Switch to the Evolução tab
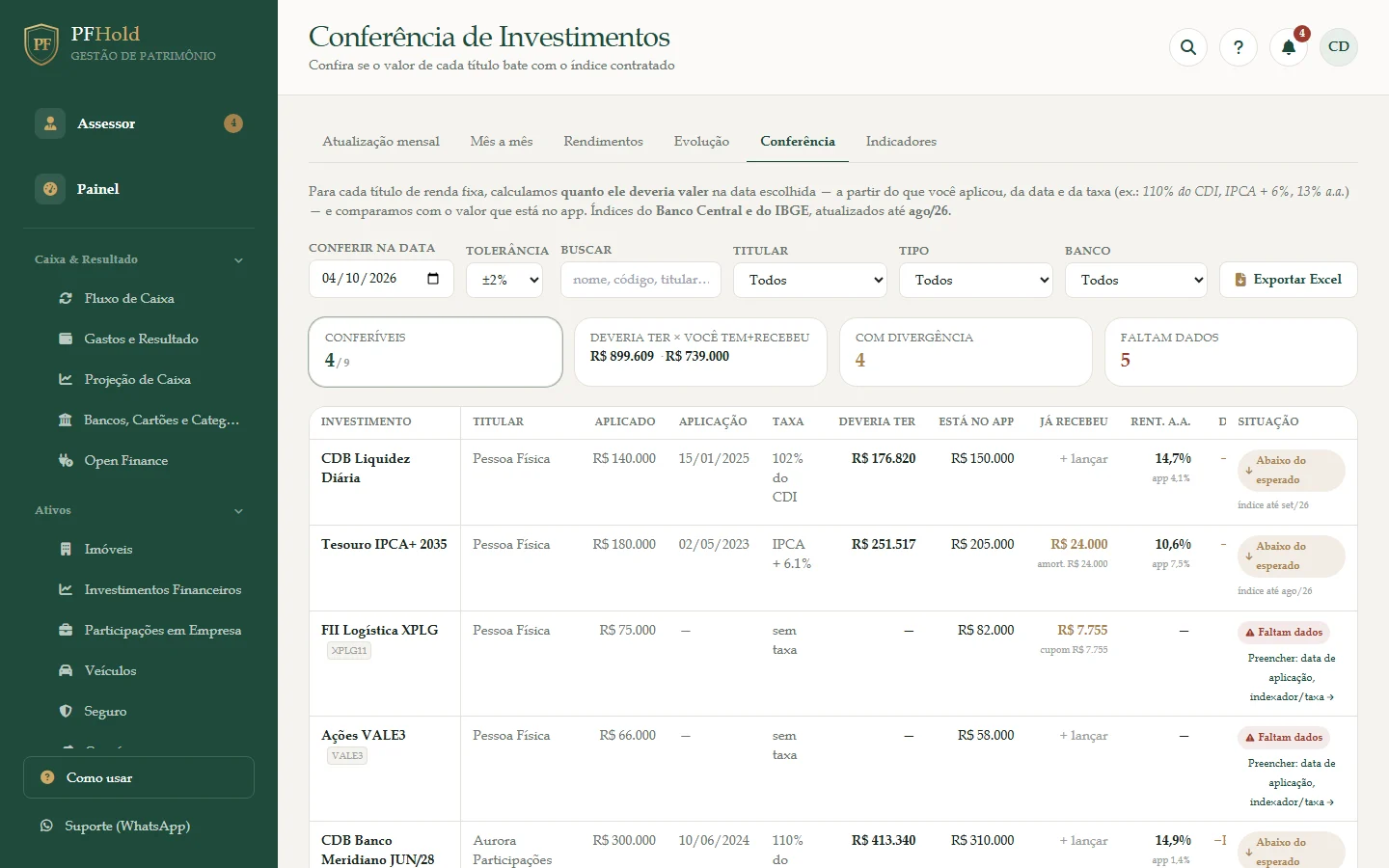 pos(702,142)
